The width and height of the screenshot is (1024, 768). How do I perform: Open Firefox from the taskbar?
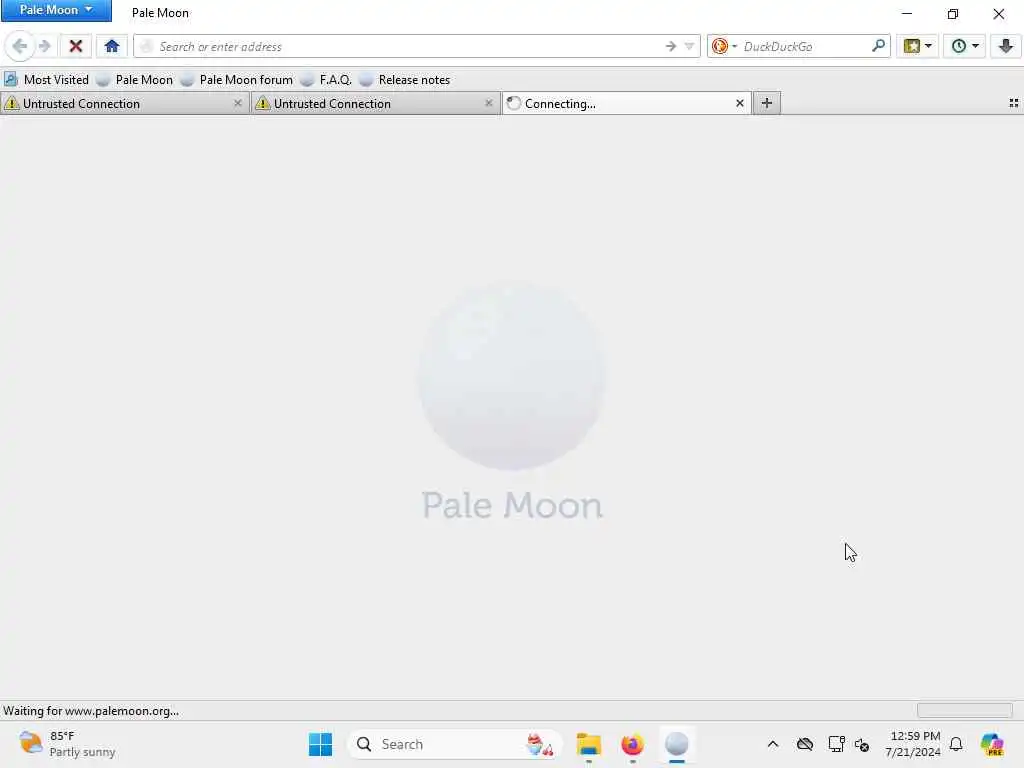(x=632, y=744)
